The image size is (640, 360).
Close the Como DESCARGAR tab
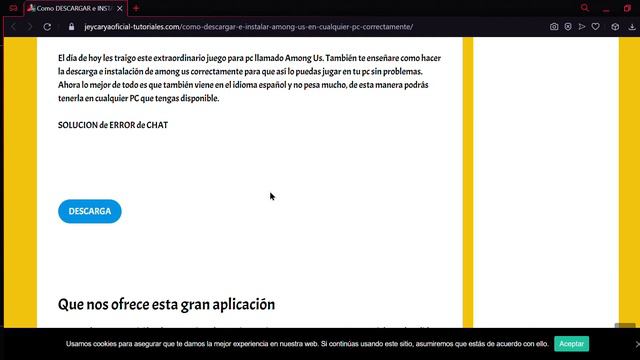(120, 8)
